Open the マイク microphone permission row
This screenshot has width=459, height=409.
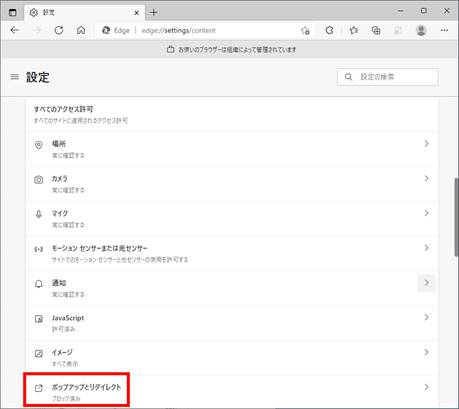pyautogui.click(x=232, y=219)
